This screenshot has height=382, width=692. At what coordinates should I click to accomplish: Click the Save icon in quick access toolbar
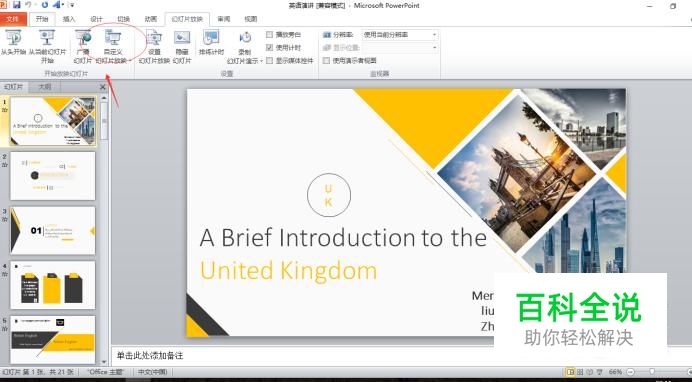point(16,5)
